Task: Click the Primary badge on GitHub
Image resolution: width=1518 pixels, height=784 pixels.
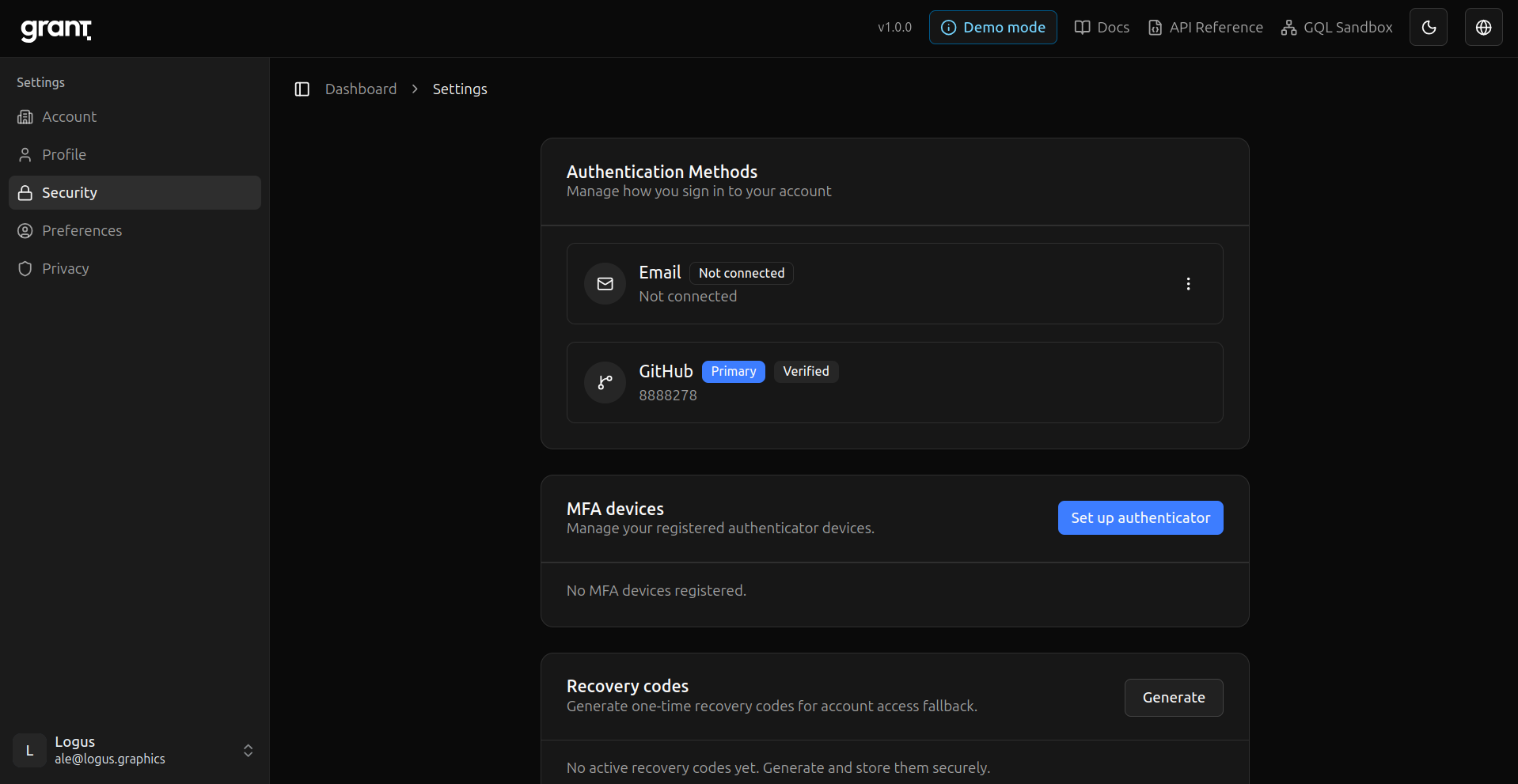Action: 734,372
